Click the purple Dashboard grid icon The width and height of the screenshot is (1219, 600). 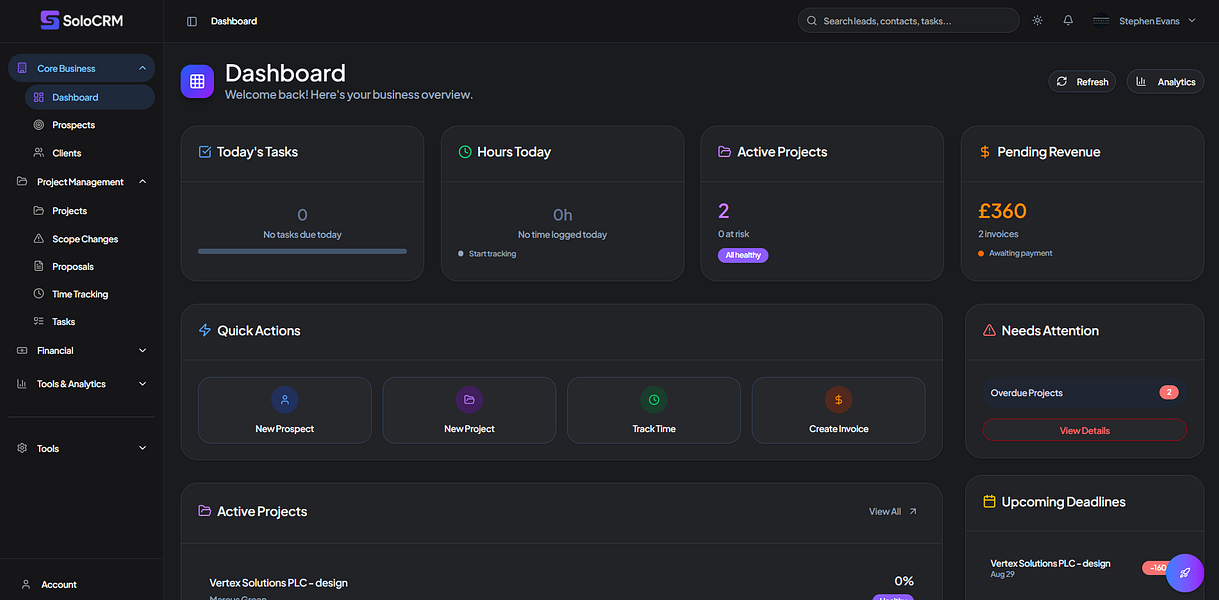coord(197,81)
